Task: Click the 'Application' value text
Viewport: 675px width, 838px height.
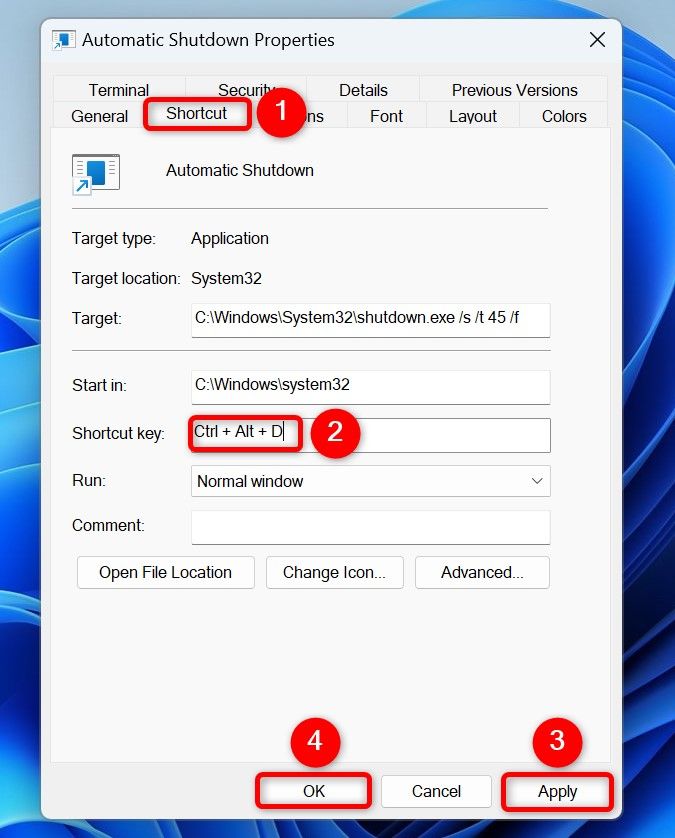Action: click(x=230, y=238)
